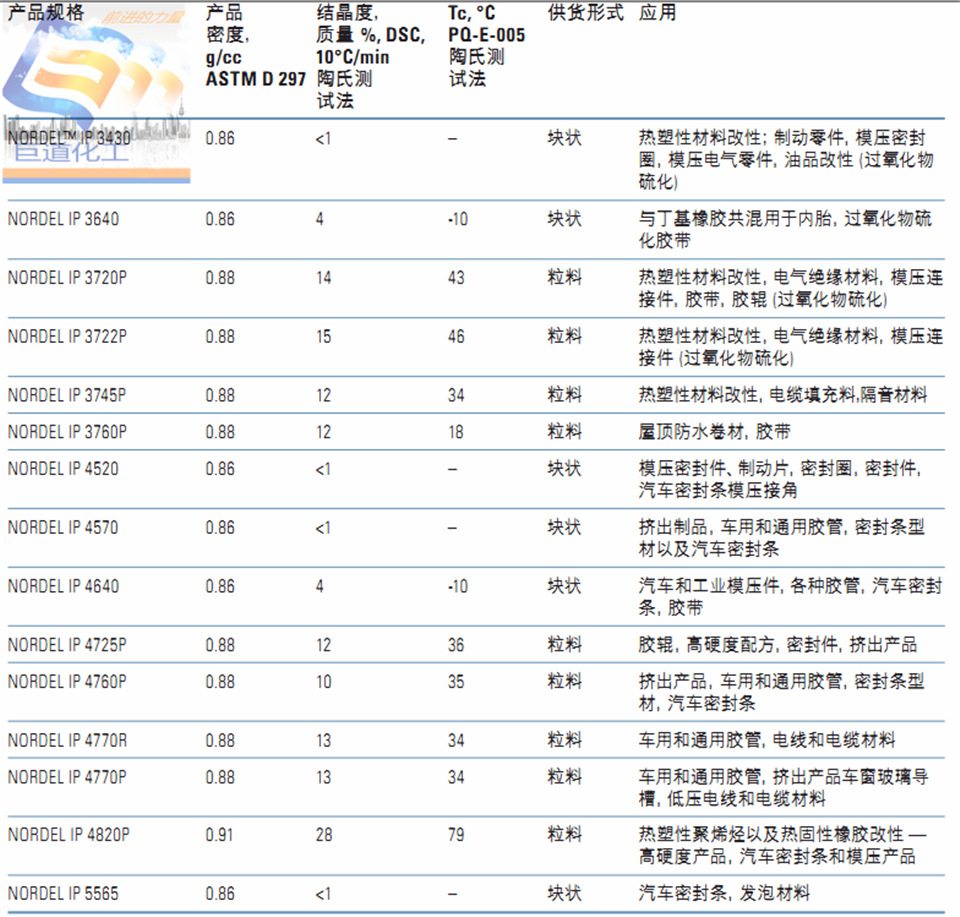Click Tc value 46 in 3722P row
The height and width of the screenshot is (917, 960).
pyautogui.click(x=456, y=337)
